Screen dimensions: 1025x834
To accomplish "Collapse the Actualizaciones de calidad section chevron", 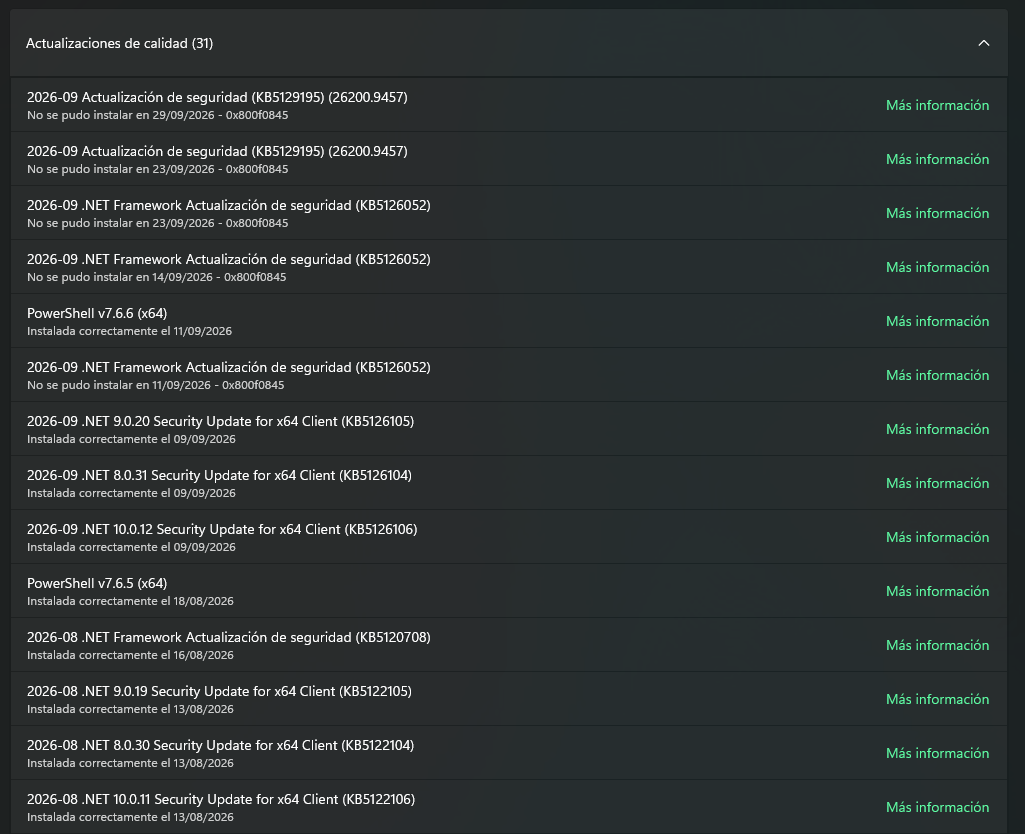I will tap(983, 43).
